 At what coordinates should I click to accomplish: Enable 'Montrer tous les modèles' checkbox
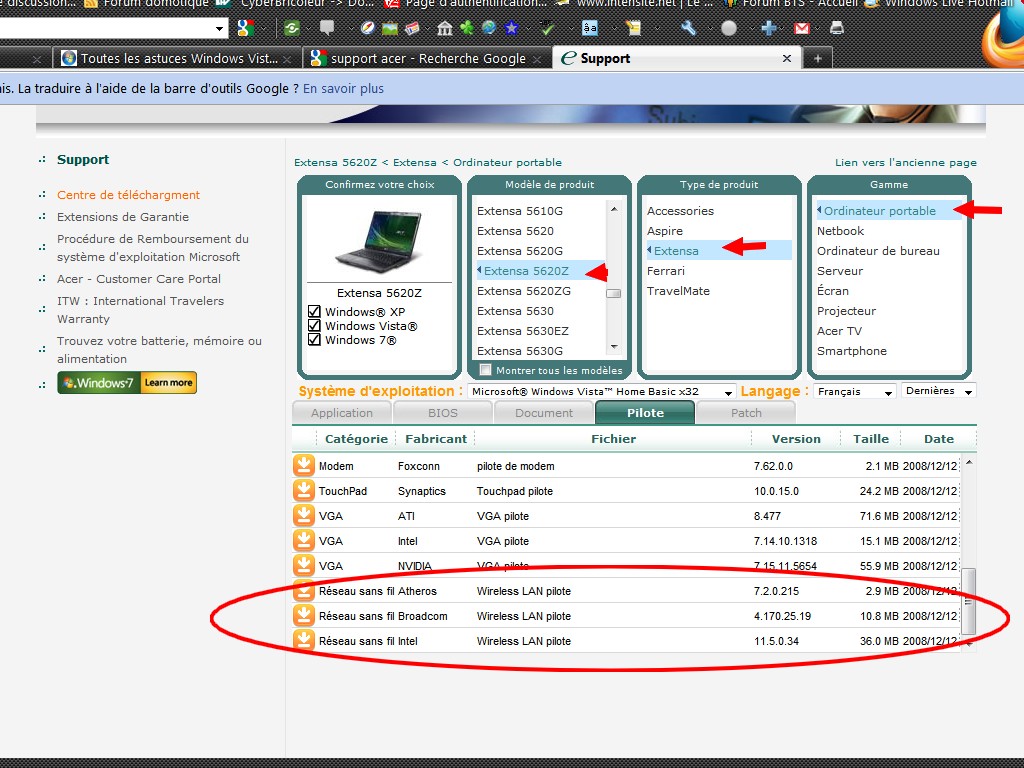pyautogui.click(x=486, y=370)
